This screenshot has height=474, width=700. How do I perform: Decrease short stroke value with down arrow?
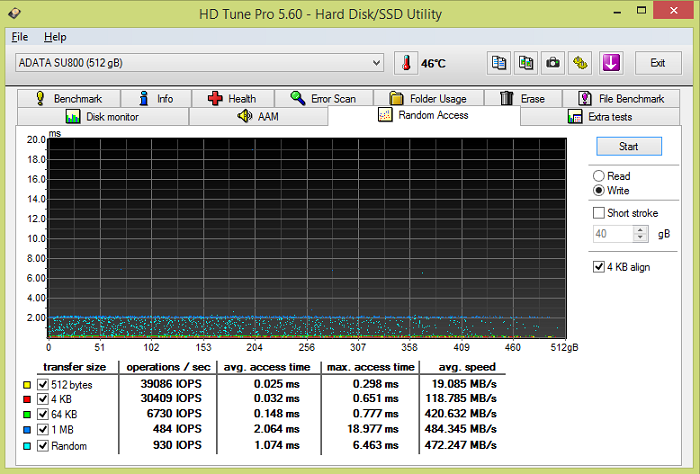click(641, 238)
